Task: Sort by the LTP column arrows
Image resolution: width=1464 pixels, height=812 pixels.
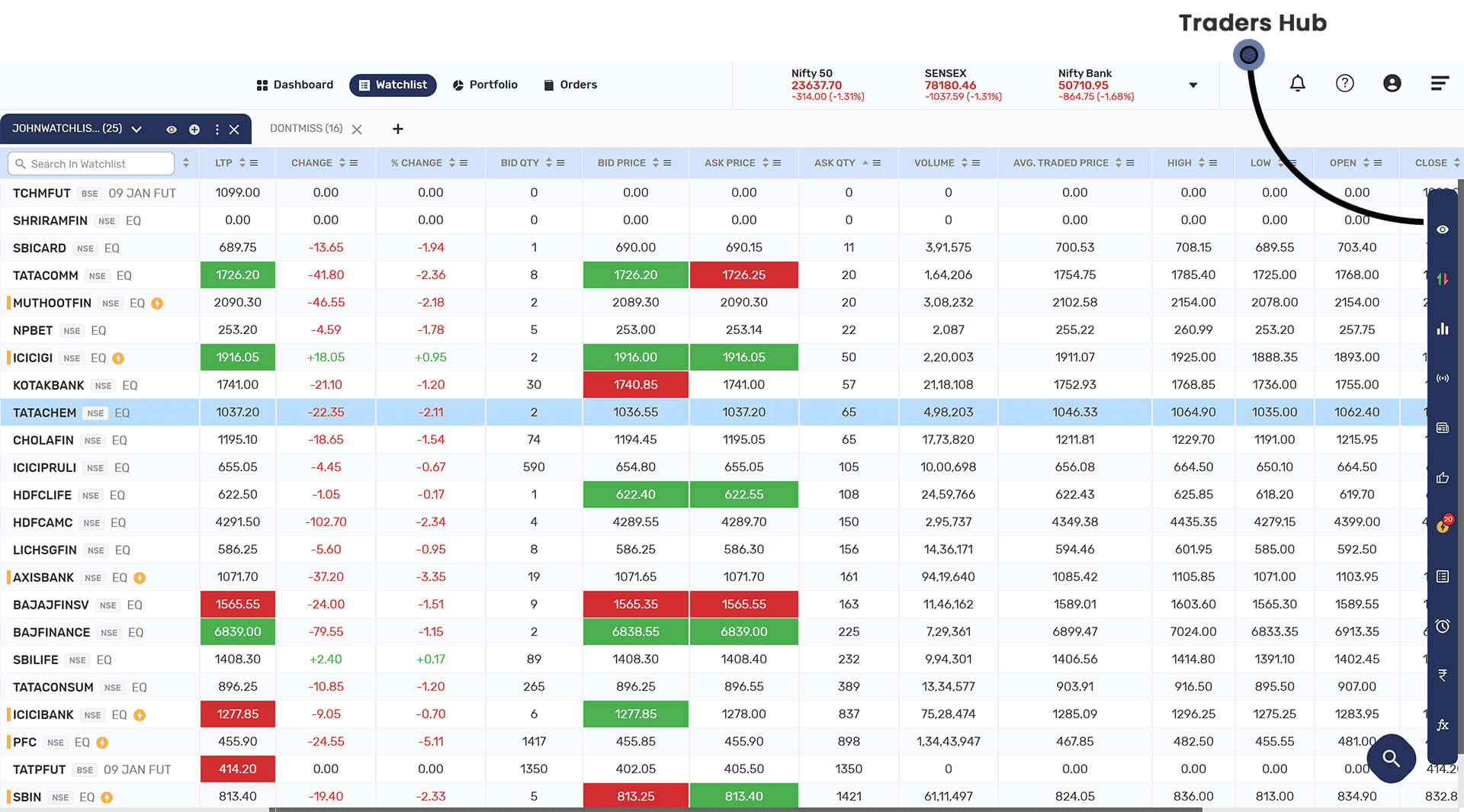Action: click(x=242, y=163)
